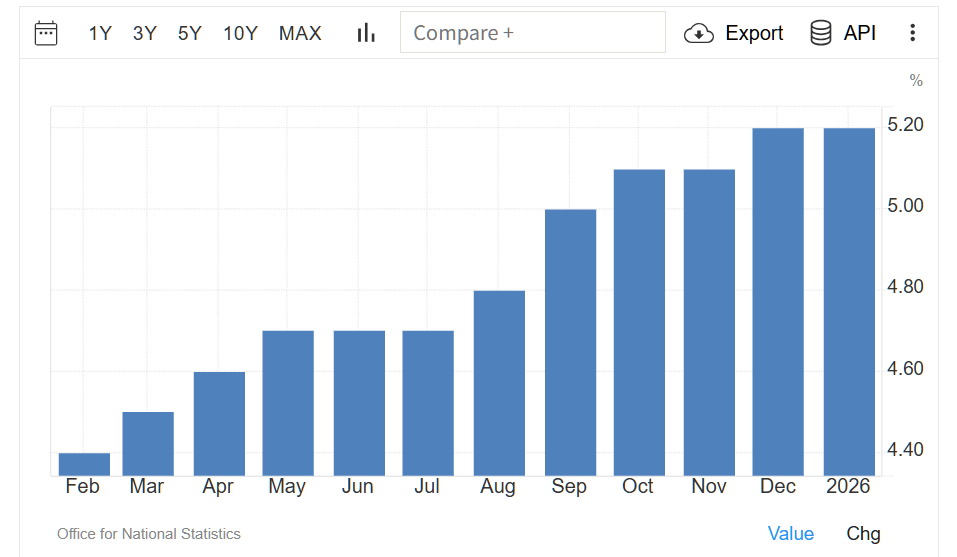The height and width of the screenshot is (557, 957).
Task: Click the cloud download Export icon
Action: pyautogui.click(x=698, y=33)
